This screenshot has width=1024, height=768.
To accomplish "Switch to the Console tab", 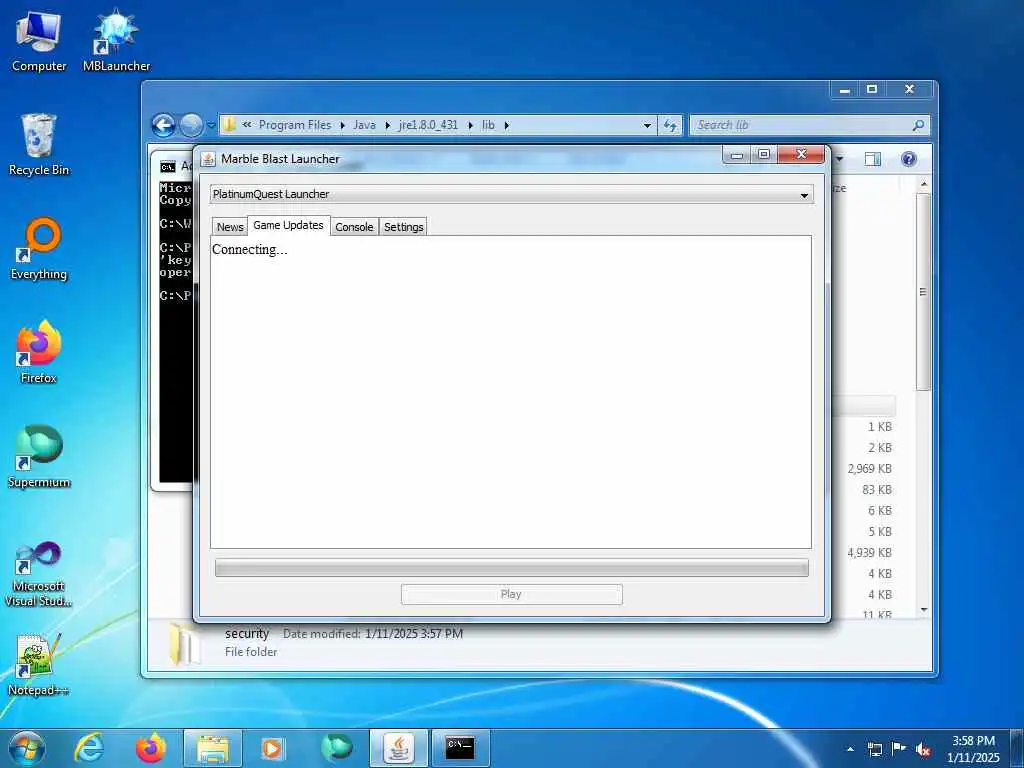I will [x=354, y=227].
